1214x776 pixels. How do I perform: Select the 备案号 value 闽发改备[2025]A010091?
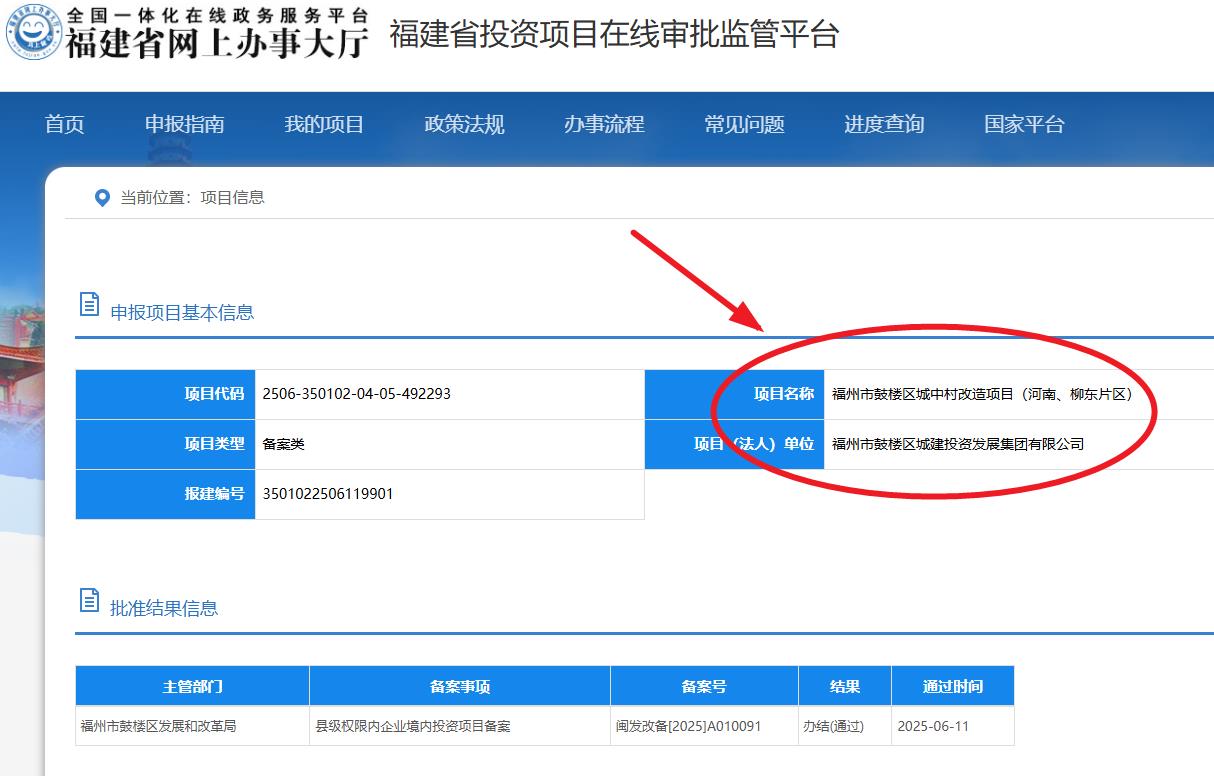tap(689, 726)
